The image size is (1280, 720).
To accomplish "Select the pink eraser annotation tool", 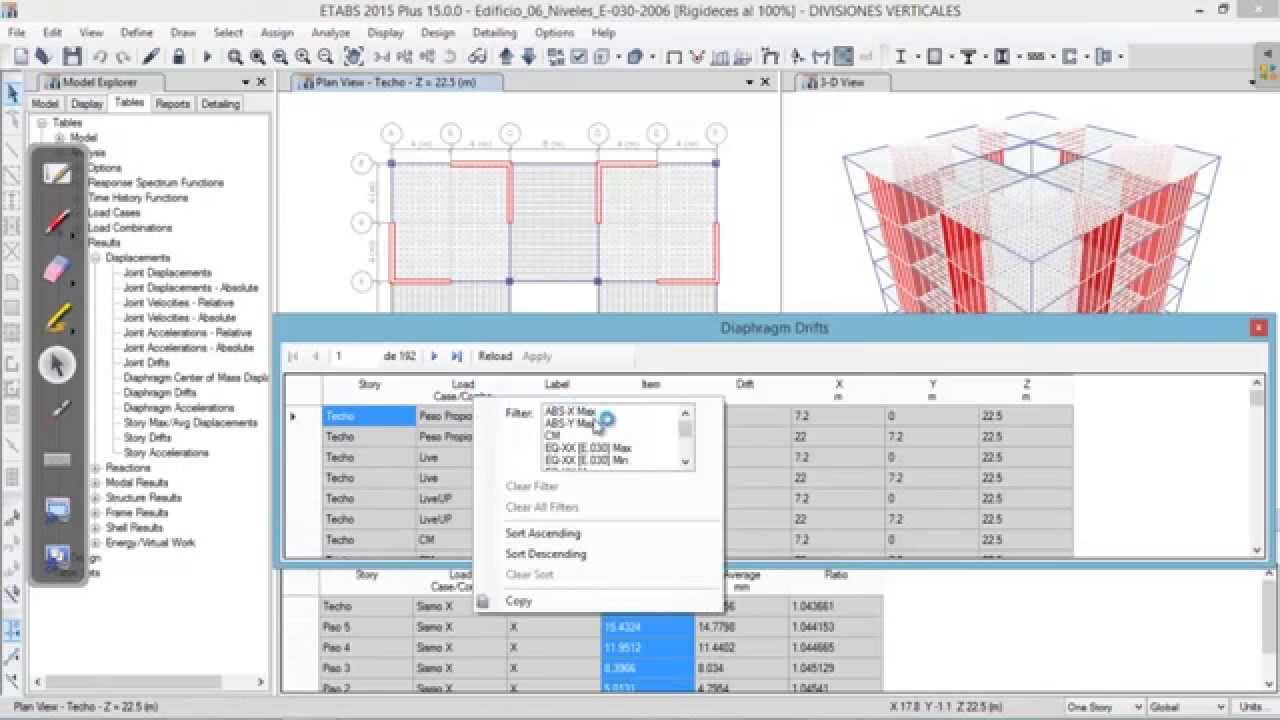I will [57, 269].
